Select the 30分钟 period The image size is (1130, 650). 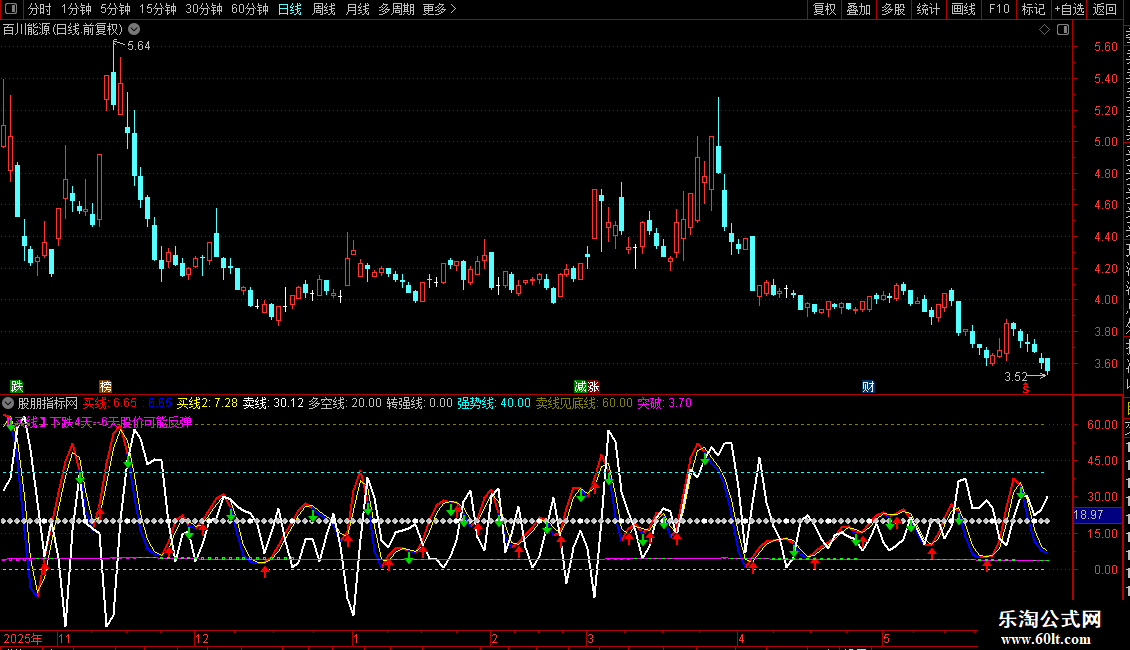coord(204,9)
